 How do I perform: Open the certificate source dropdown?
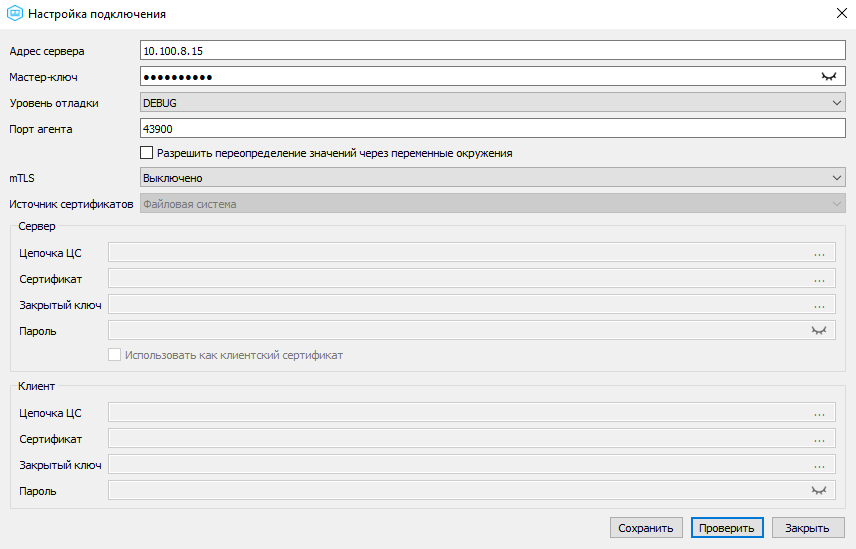coord(492,204)
